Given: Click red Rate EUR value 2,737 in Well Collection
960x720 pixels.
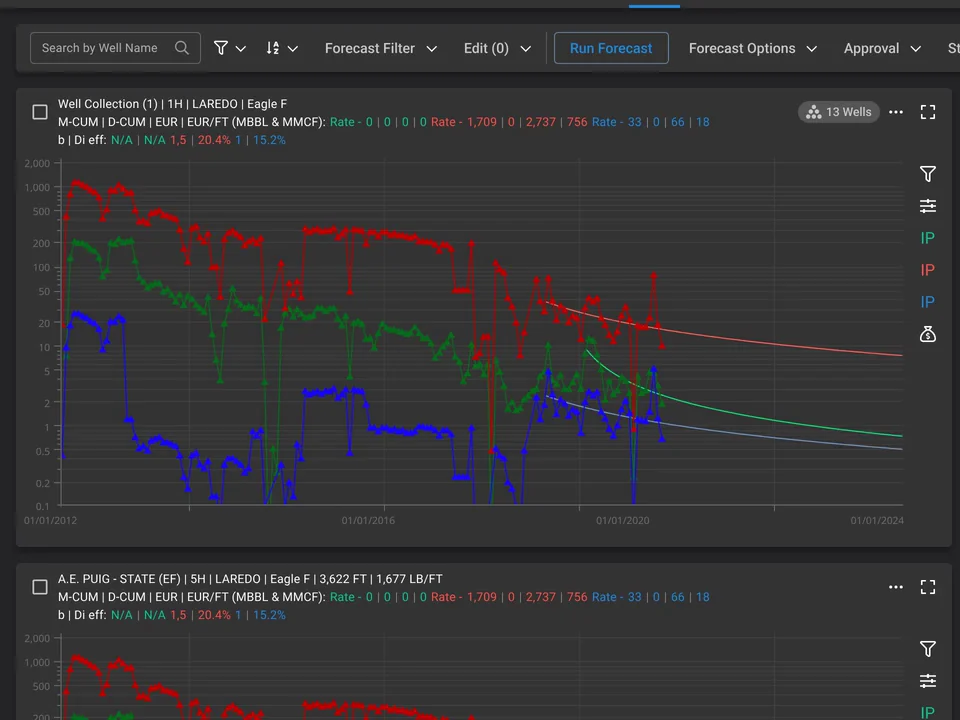Looking at the screenshot, I should 541,122.
